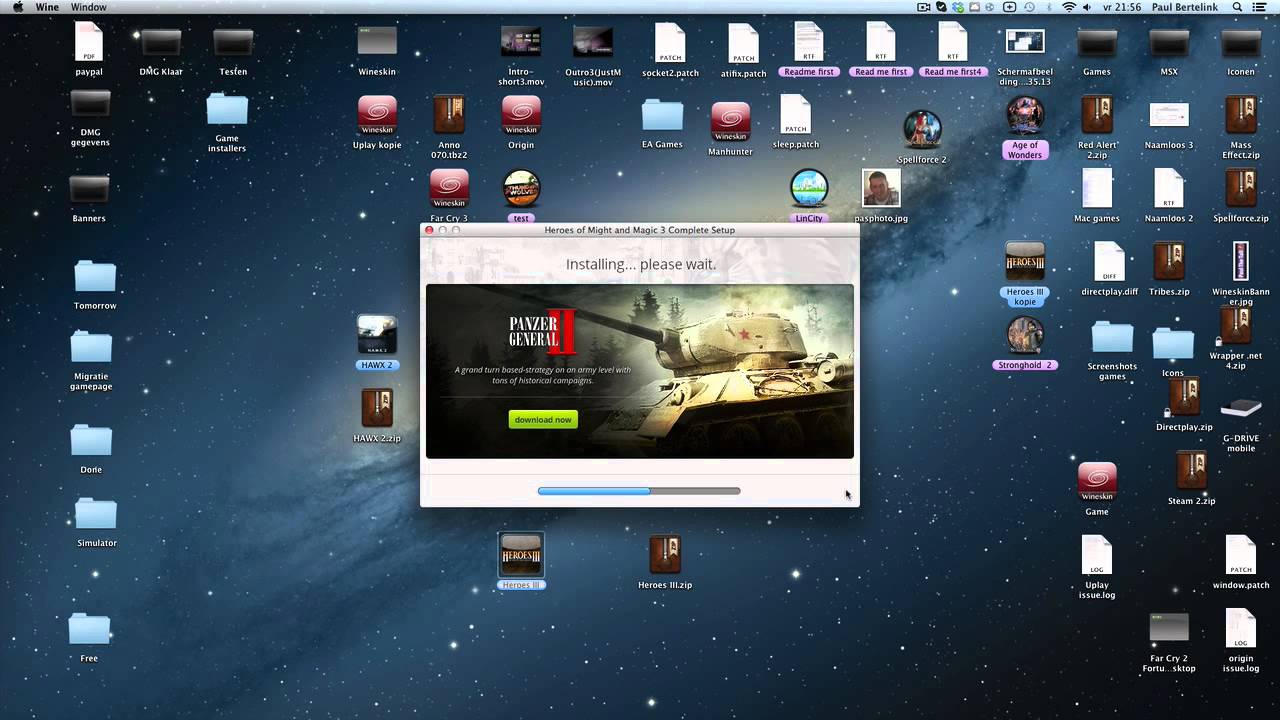Open the Window menu in the menu bar

[89, 7]
